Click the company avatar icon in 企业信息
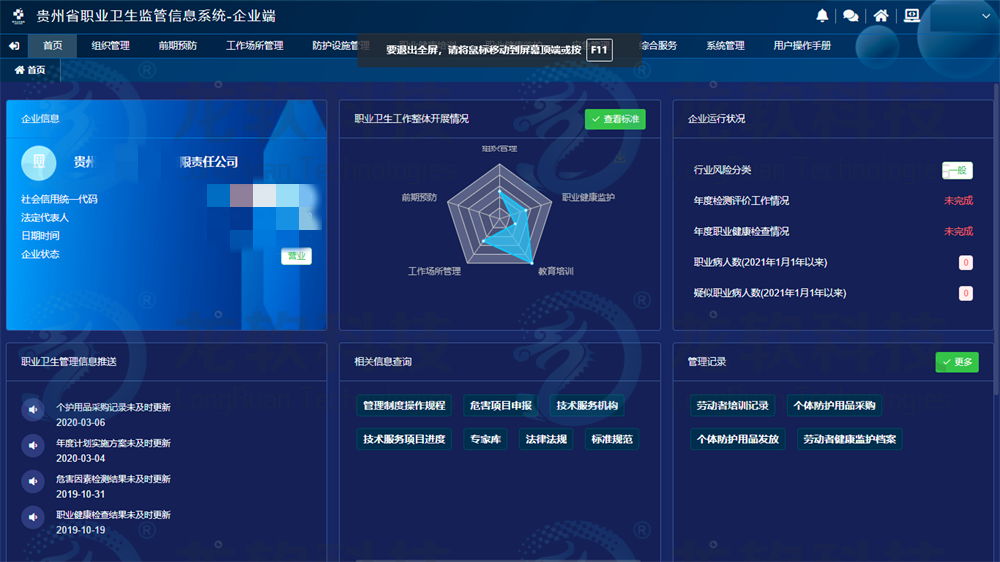 point(39,161)
